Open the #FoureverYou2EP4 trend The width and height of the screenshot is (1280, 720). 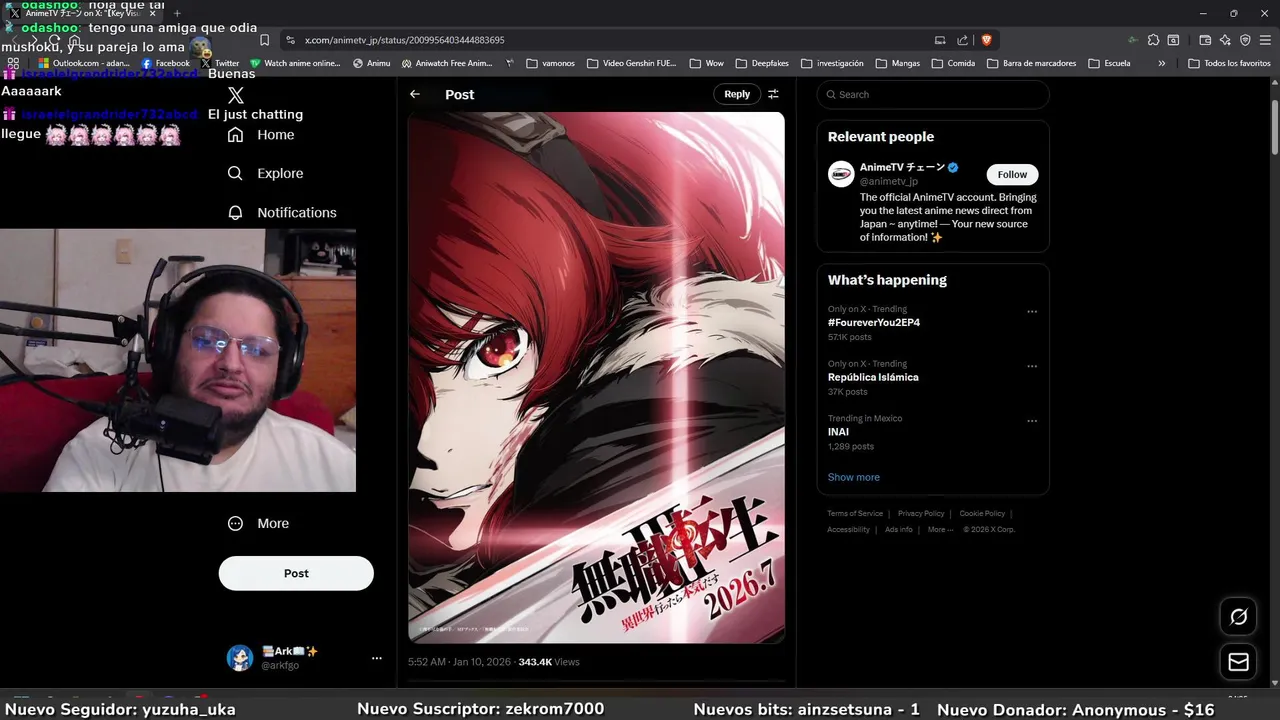click(873, 323)
